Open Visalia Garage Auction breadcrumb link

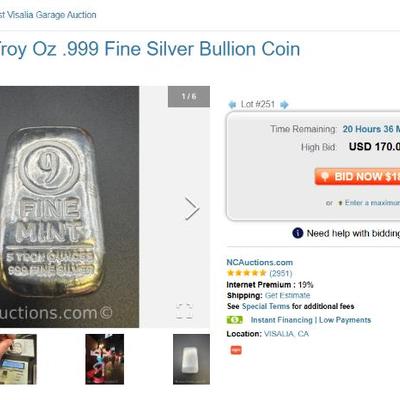click(x=48, y=15)
